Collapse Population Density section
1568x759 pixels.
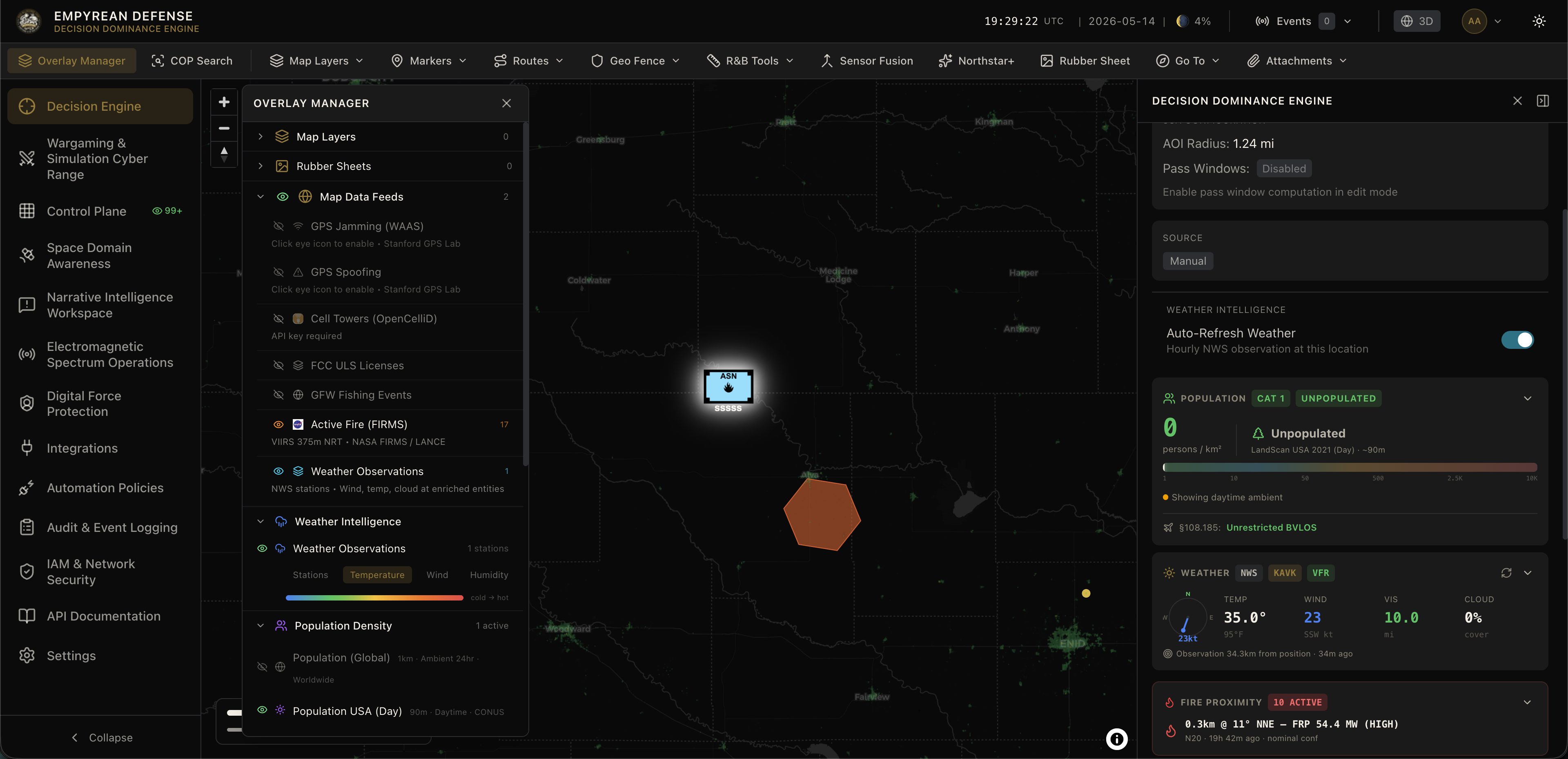[x=261, y=625]
